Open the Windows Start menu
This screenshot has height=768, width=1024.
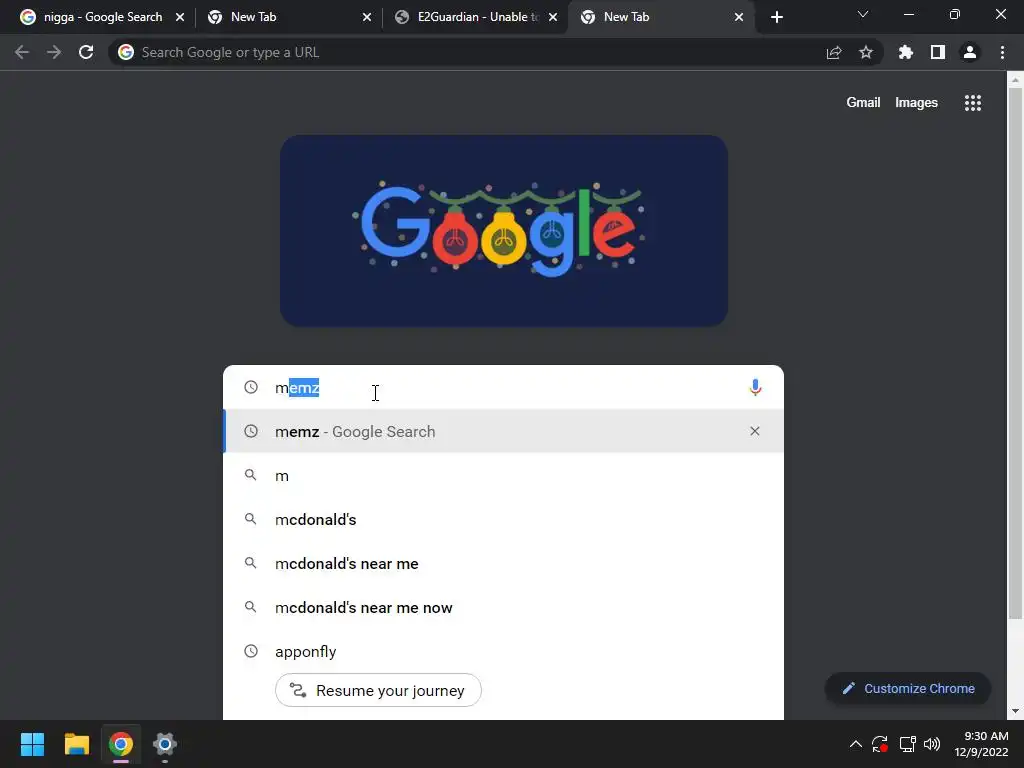[x=32, y=744]
